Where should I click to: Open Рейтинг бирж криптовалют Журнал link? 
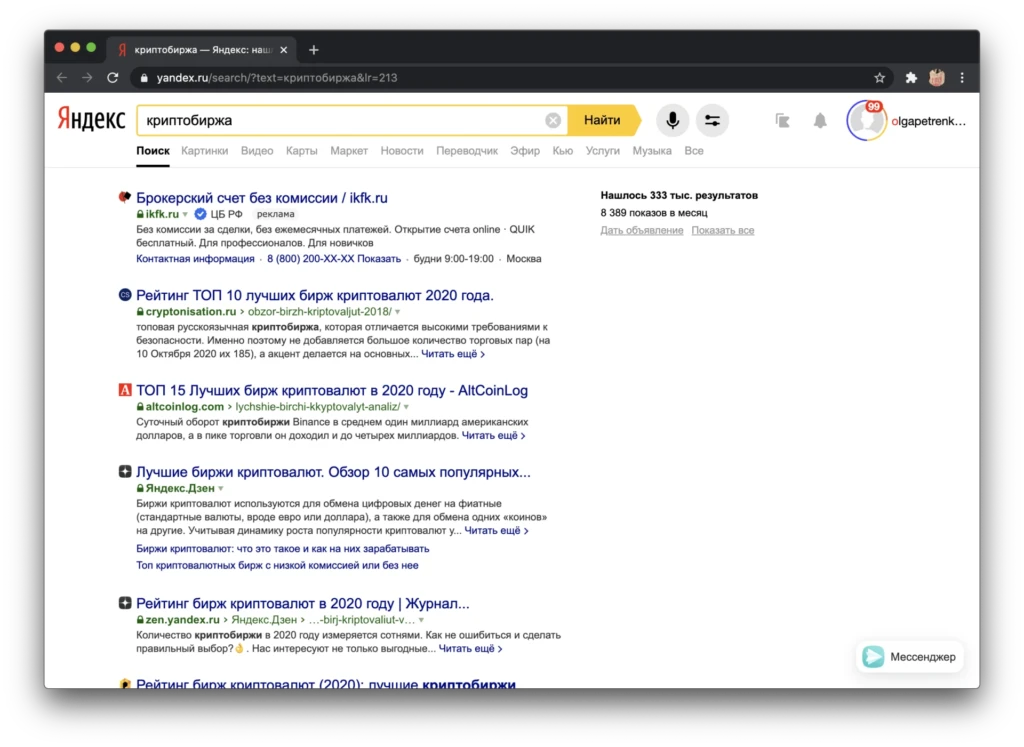pos(302,603)
